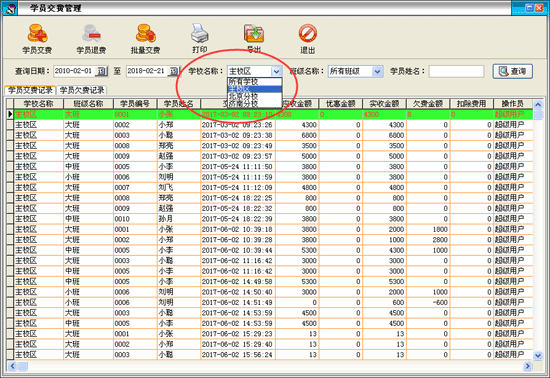Select the highlighted row for 小张 0001

[x=273, y=114]
